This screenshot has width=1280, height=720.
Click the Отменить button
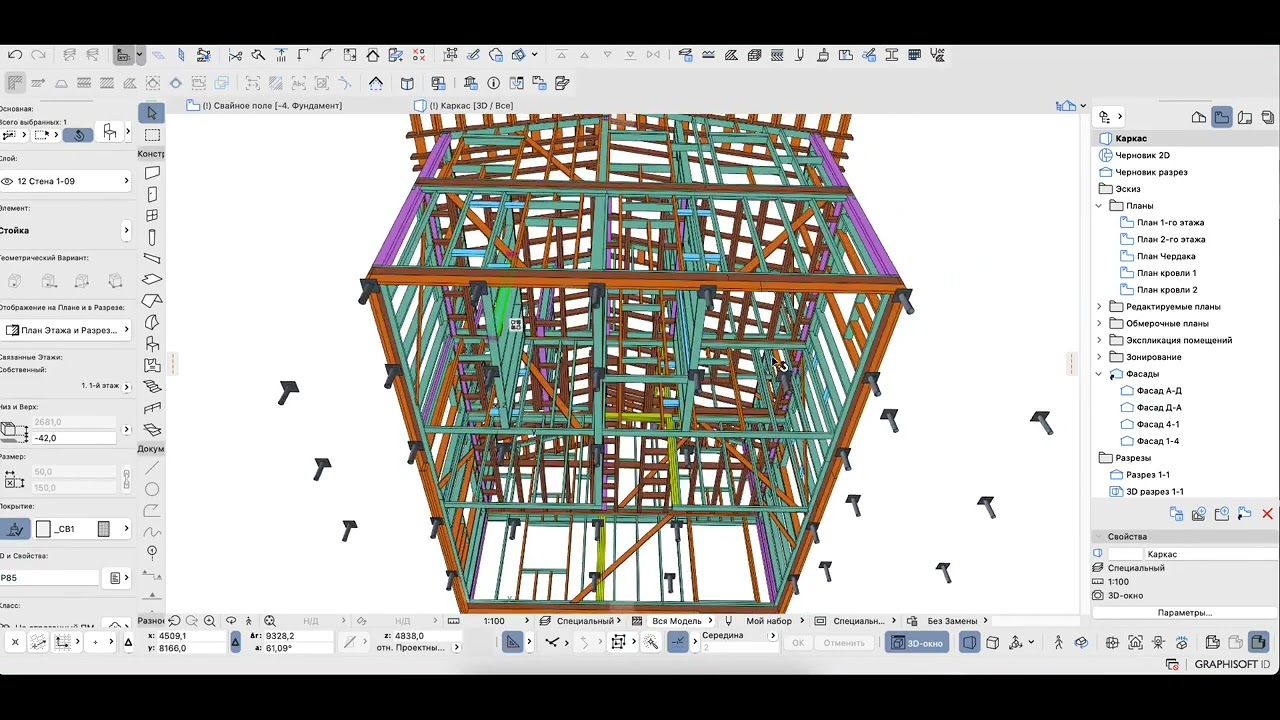[x=844, y=643]
